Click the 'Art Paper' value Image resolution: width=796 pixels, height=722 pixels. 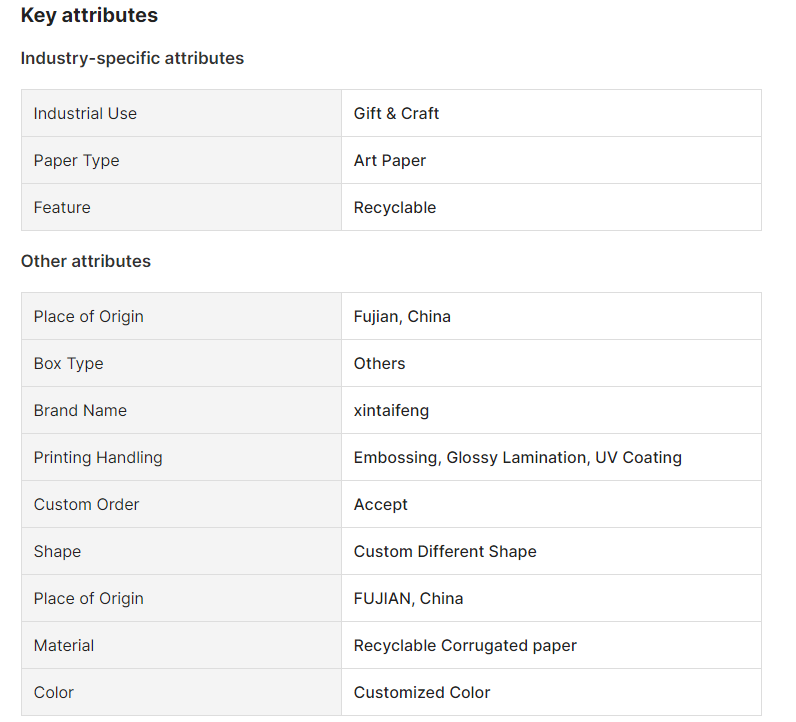(390, 160)
